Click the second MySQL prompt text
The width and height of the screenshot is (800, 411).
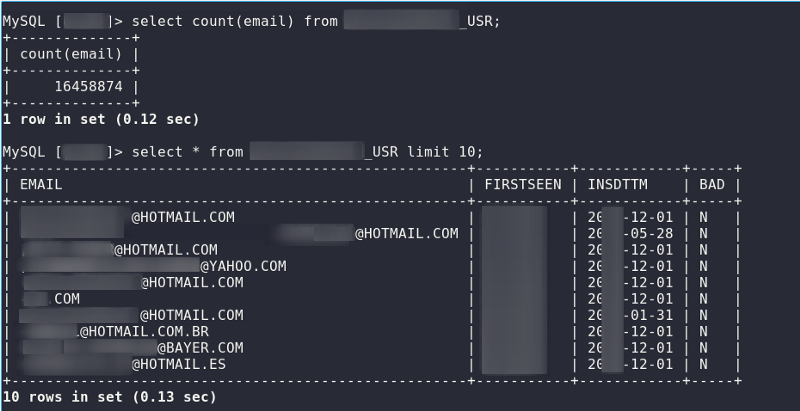62,152
